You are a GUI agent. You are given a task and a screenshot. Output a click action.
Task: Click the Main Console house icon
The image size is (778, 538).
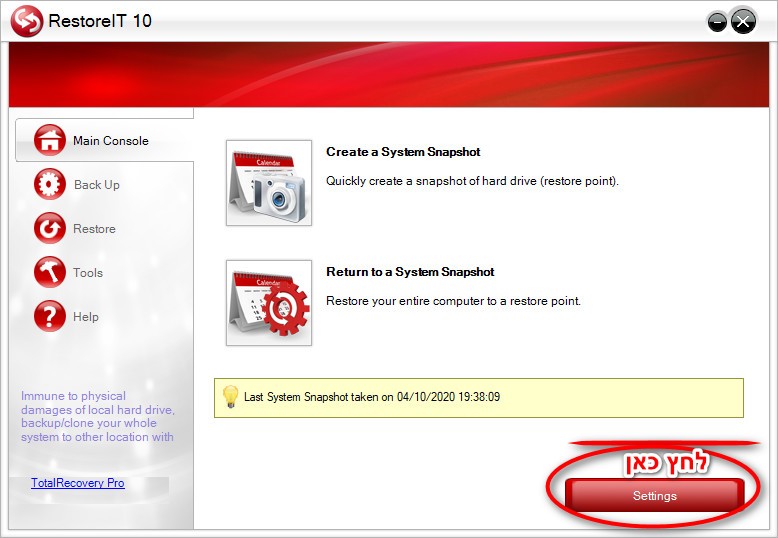coord(49,141)
